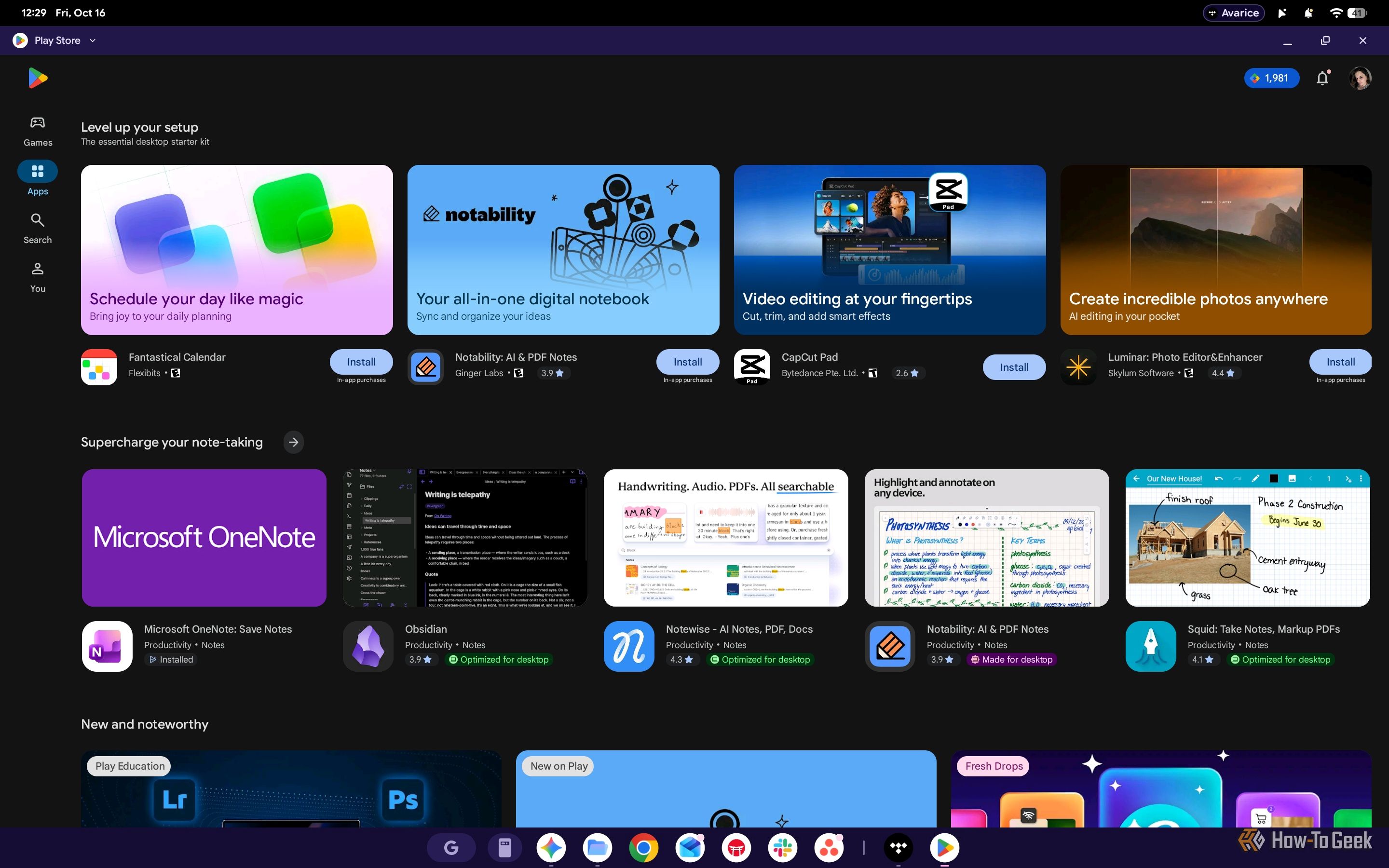Open Files app from the shelf
Viewport: 1389px width, 868px height.
(x=598, y=847)
